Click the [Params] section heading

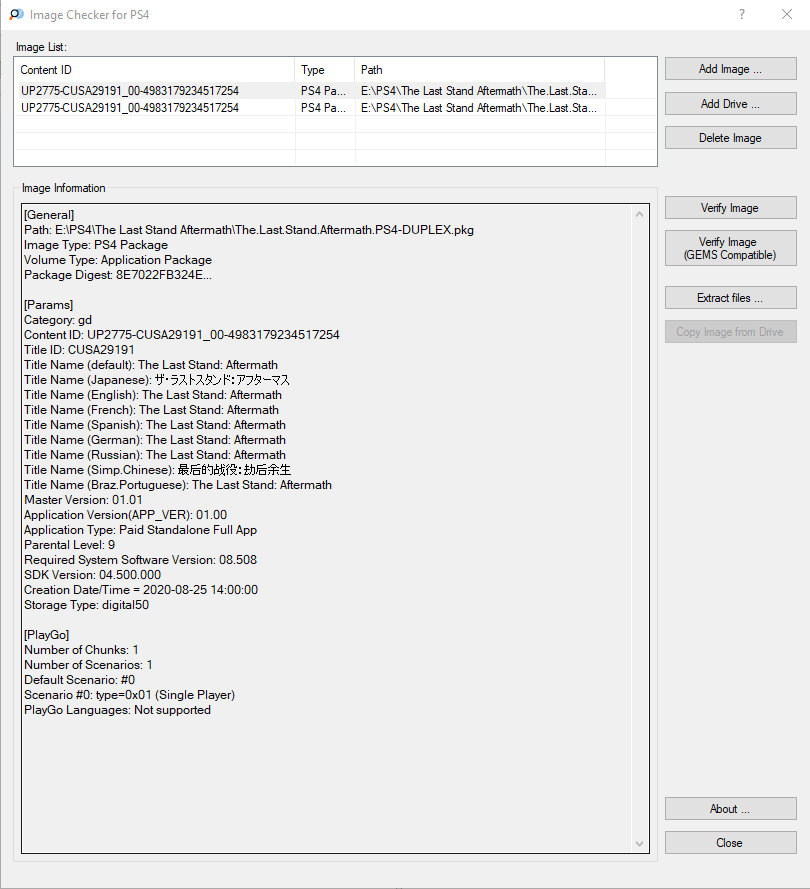pyautogui.click(x=48, y=305)
